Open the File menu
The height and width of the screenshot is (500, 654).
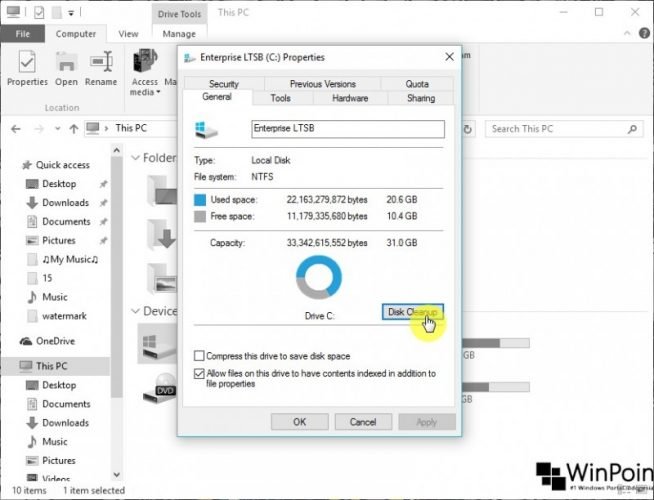[x=23, y=34]
